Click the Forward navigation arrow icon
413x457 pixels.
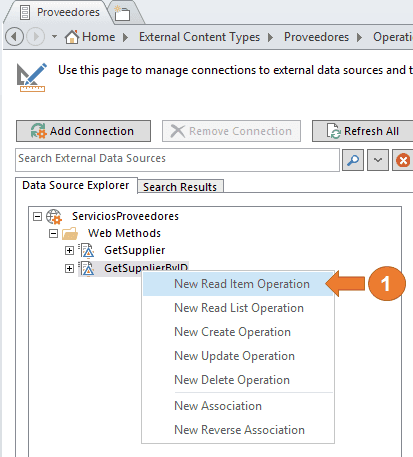pyautogui.click(x=35, y=36)
